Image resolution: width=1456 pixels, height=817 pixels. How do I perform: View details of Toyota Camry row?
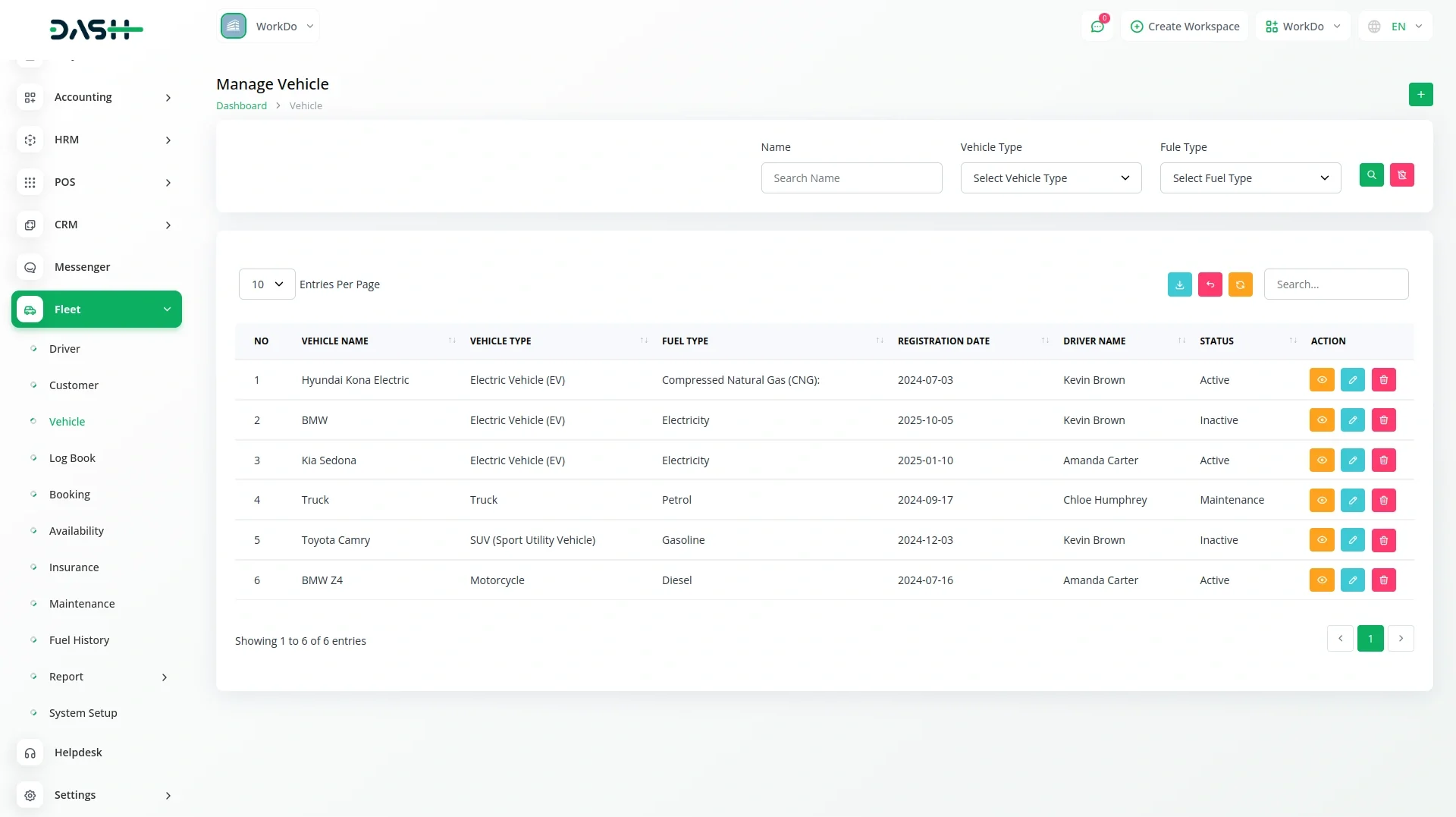(1321, 540)
